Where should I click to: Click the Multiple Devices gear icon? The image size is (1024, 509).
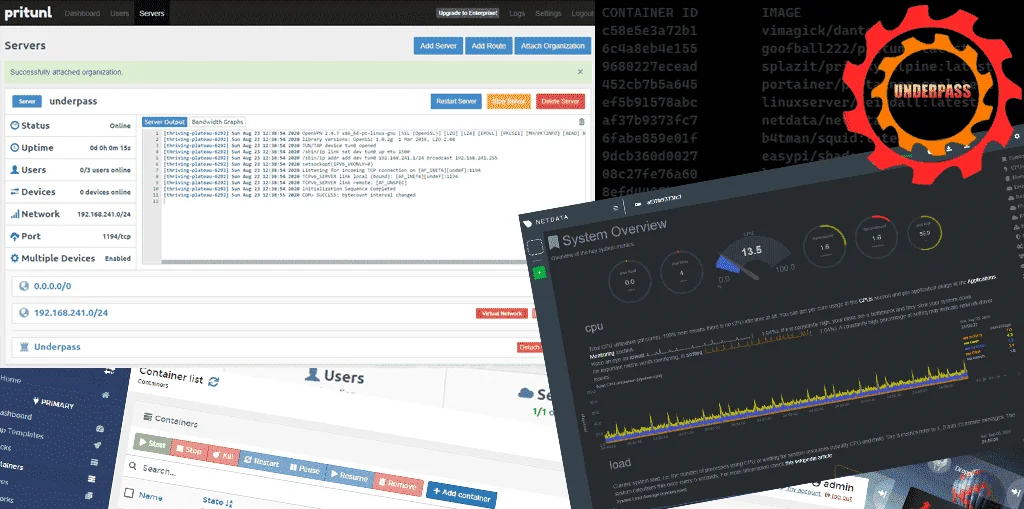point(14,259)
